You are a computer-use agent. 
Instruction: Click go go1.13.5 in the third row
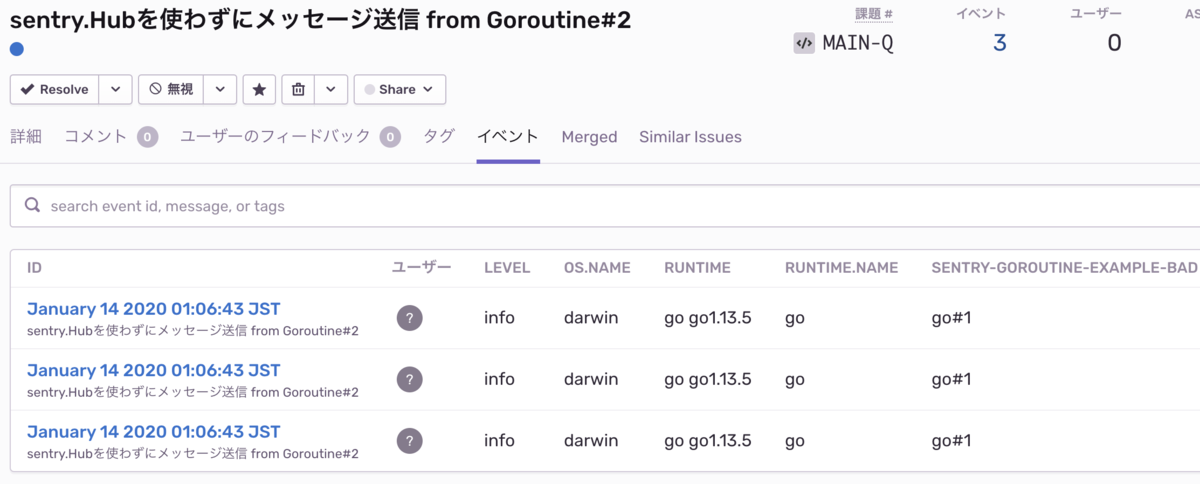(x=707, y=440)
